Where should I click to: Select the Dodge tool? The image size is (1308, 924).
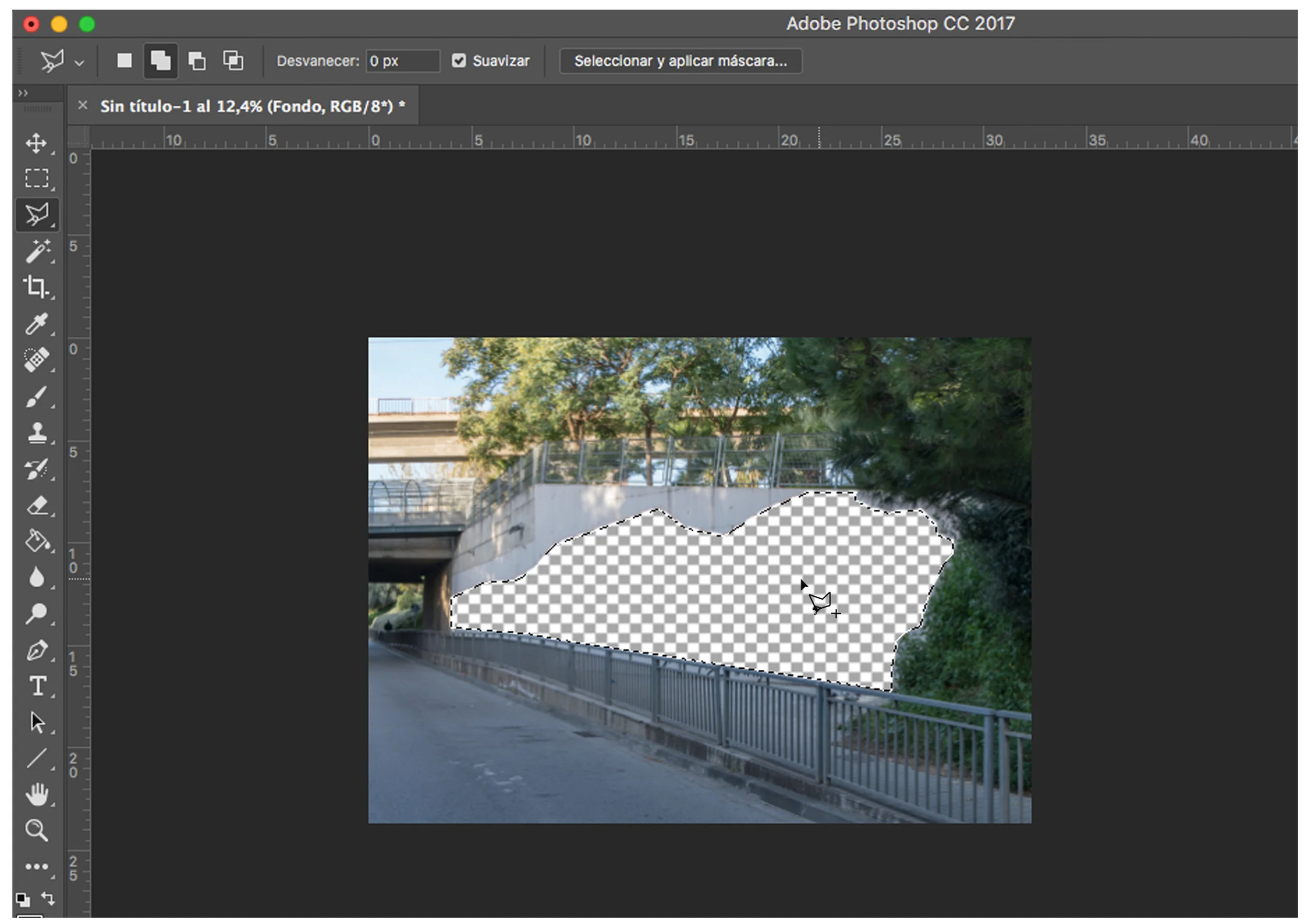click(37, 614)
